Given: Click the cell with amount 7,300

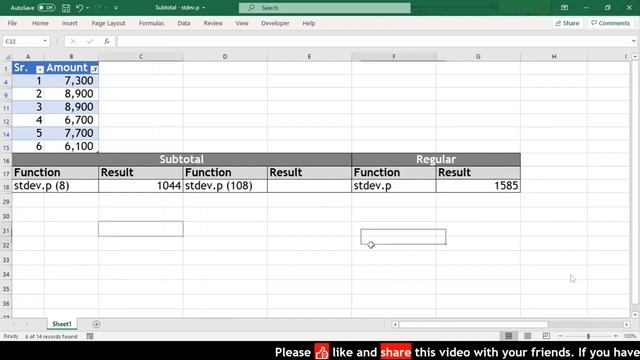Looking at the screenshot, I should point(71,81).
